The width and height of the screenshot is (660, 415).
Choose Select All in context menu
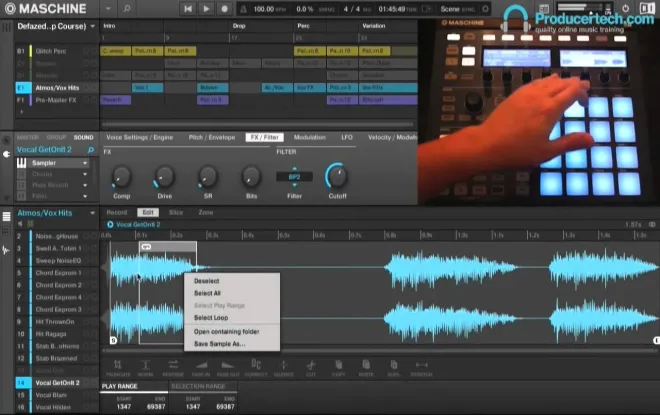(x=207, y=293)
